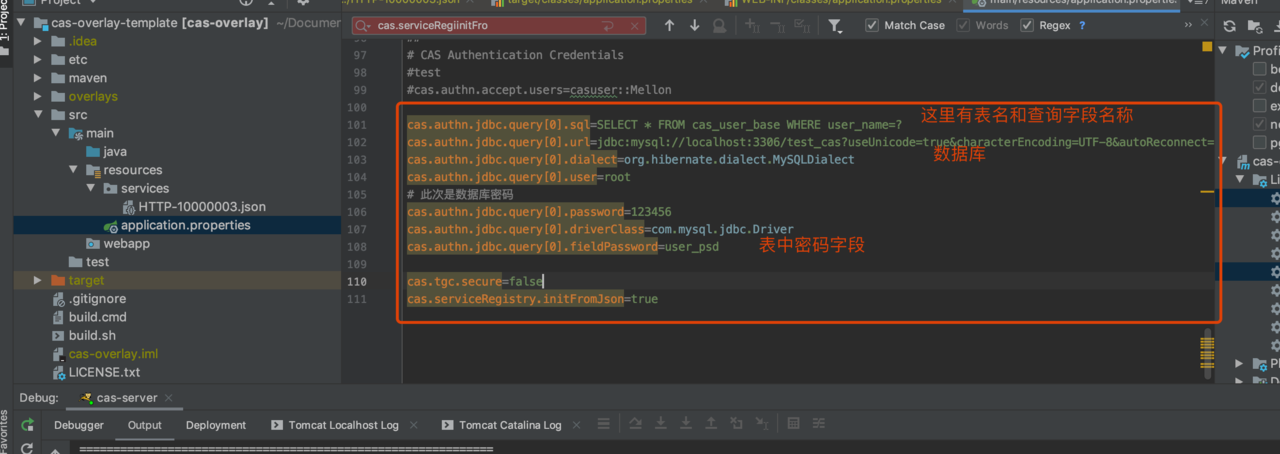
Task: Disable the Regex checkbox
Action: [1027, 26]
